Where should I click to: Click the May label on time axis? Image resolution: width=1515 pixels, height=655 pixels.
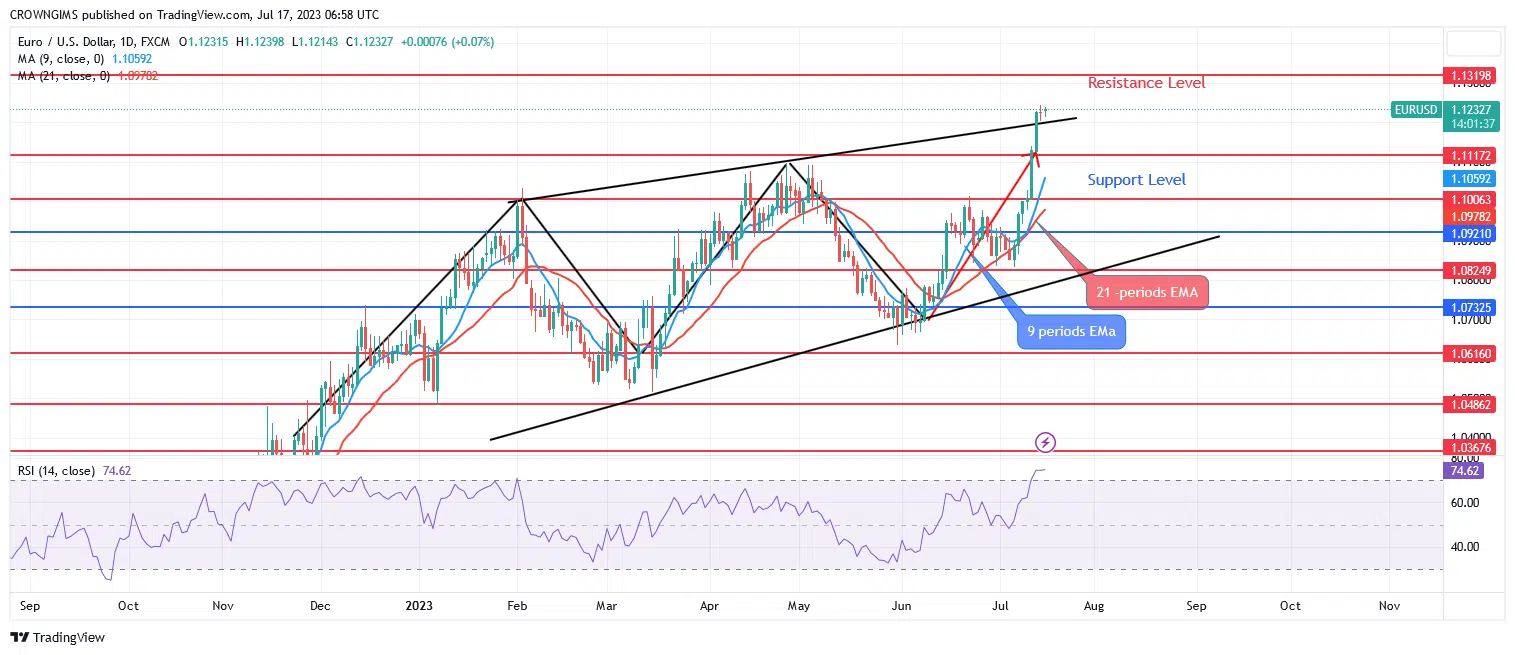(798, 606)
